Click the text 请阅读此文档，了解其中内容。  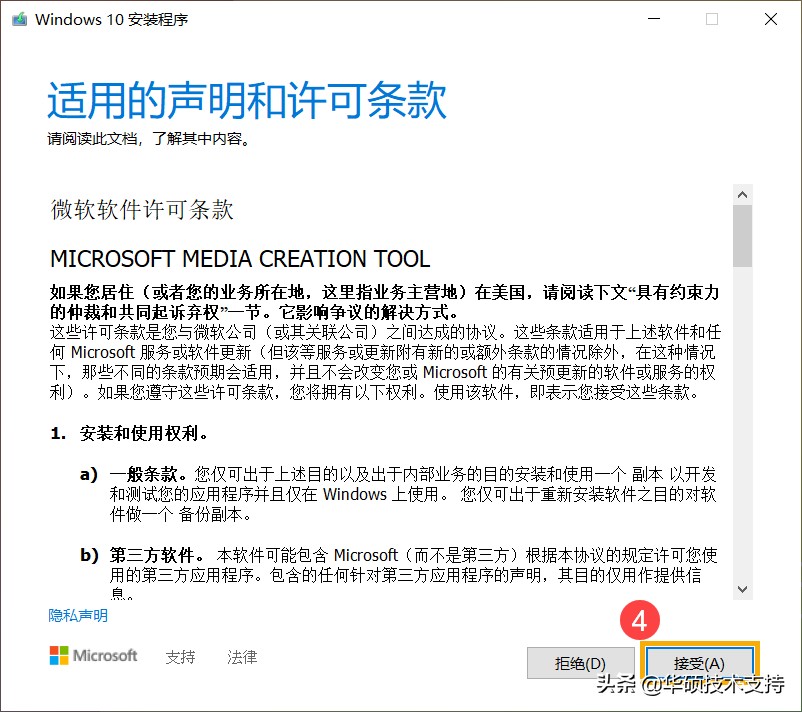click(x=149, y=139)
